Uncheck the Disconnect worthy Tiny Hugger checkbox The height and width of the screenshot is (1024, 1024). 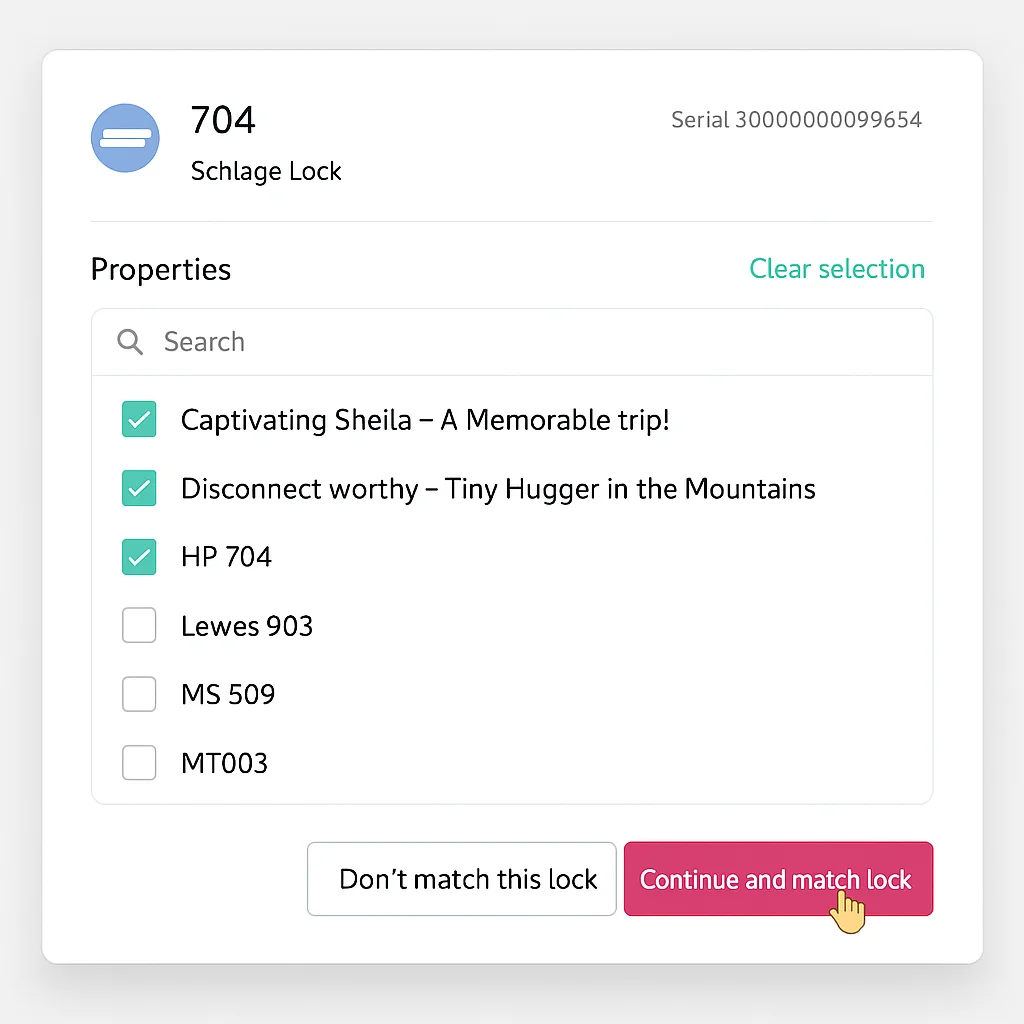[139, 488]
